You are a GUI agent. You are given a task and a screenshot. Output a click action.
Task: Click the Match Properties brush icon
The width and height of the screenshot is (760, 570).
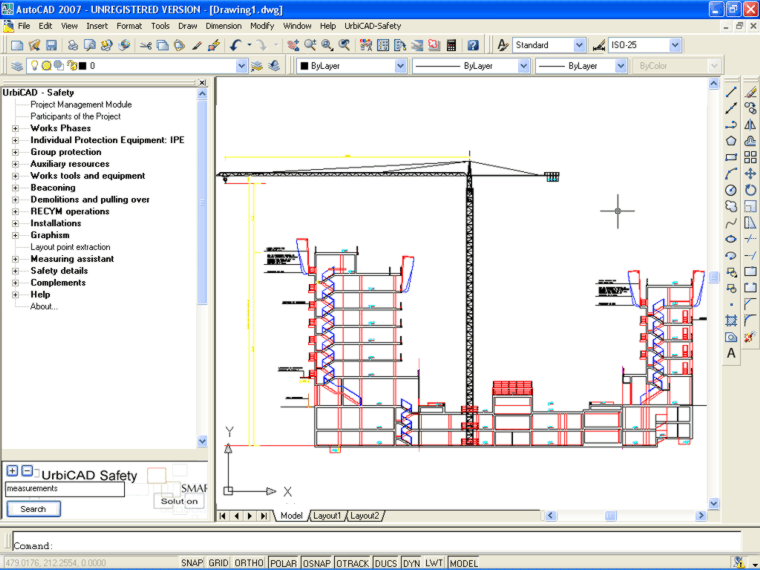point(197,45)
